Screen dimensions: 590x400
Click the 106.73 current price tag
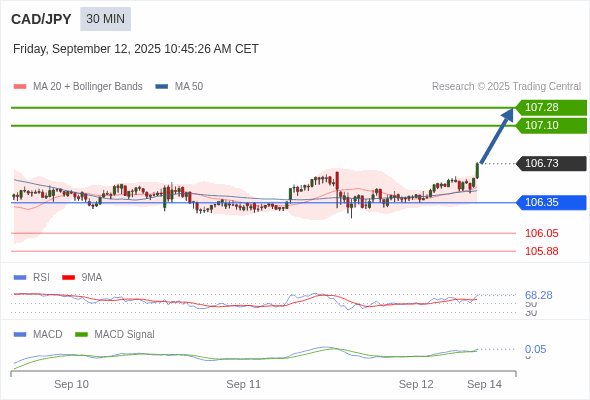coord(551,163)
